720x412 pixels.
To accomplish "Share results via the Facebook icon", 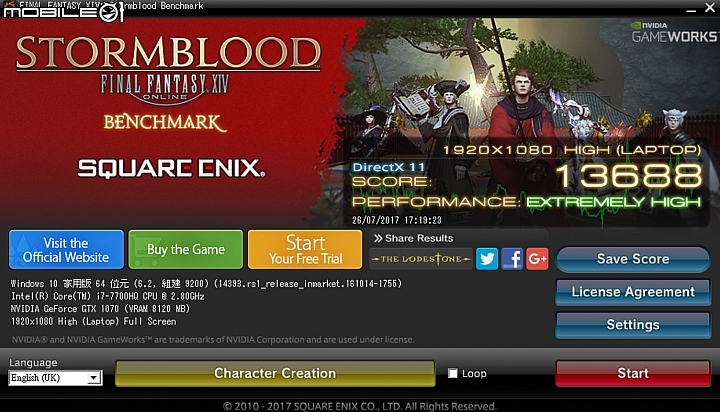I will click(512, 259).
